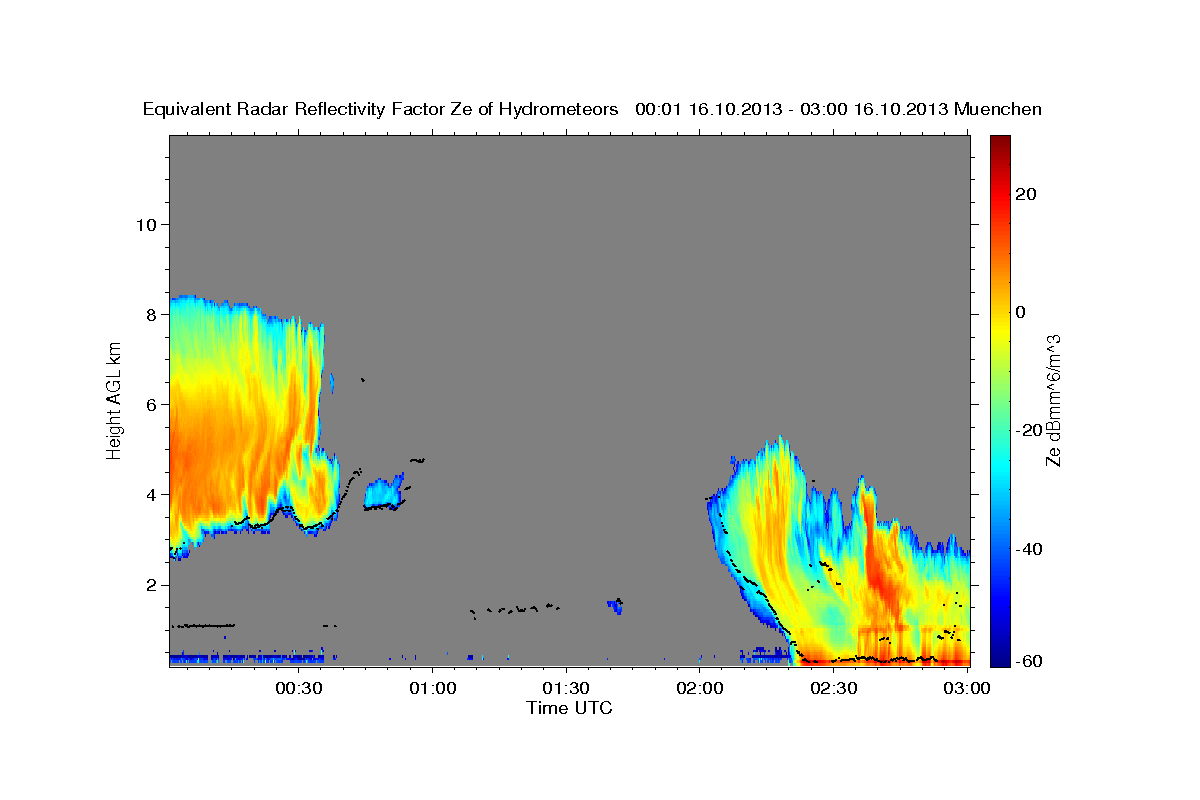
Task: Click the 'Time UTC' x-axis label
Action: [569, 708]
